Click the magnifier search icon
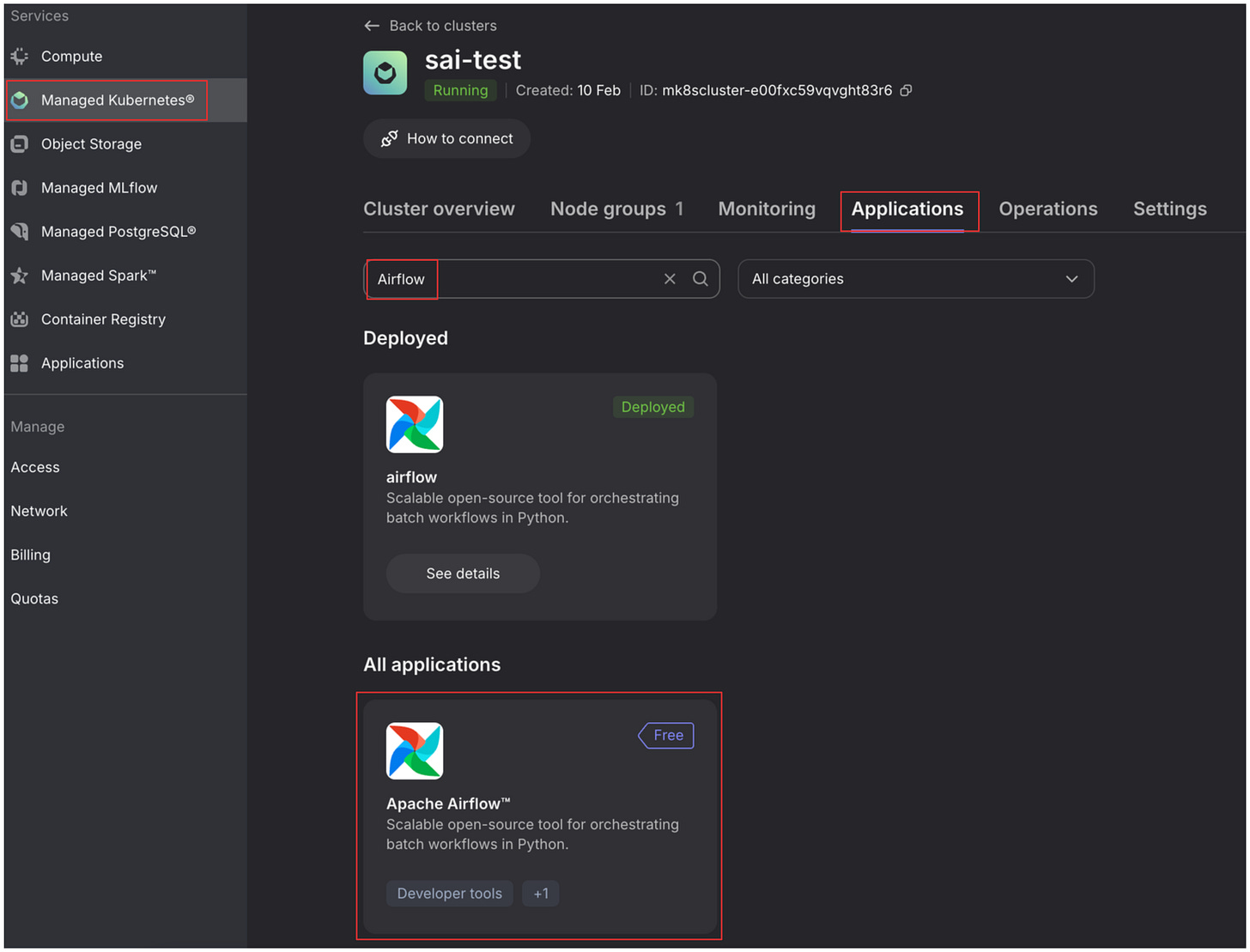Screen dimensions: 1250x952 click(x=701, y=279)
